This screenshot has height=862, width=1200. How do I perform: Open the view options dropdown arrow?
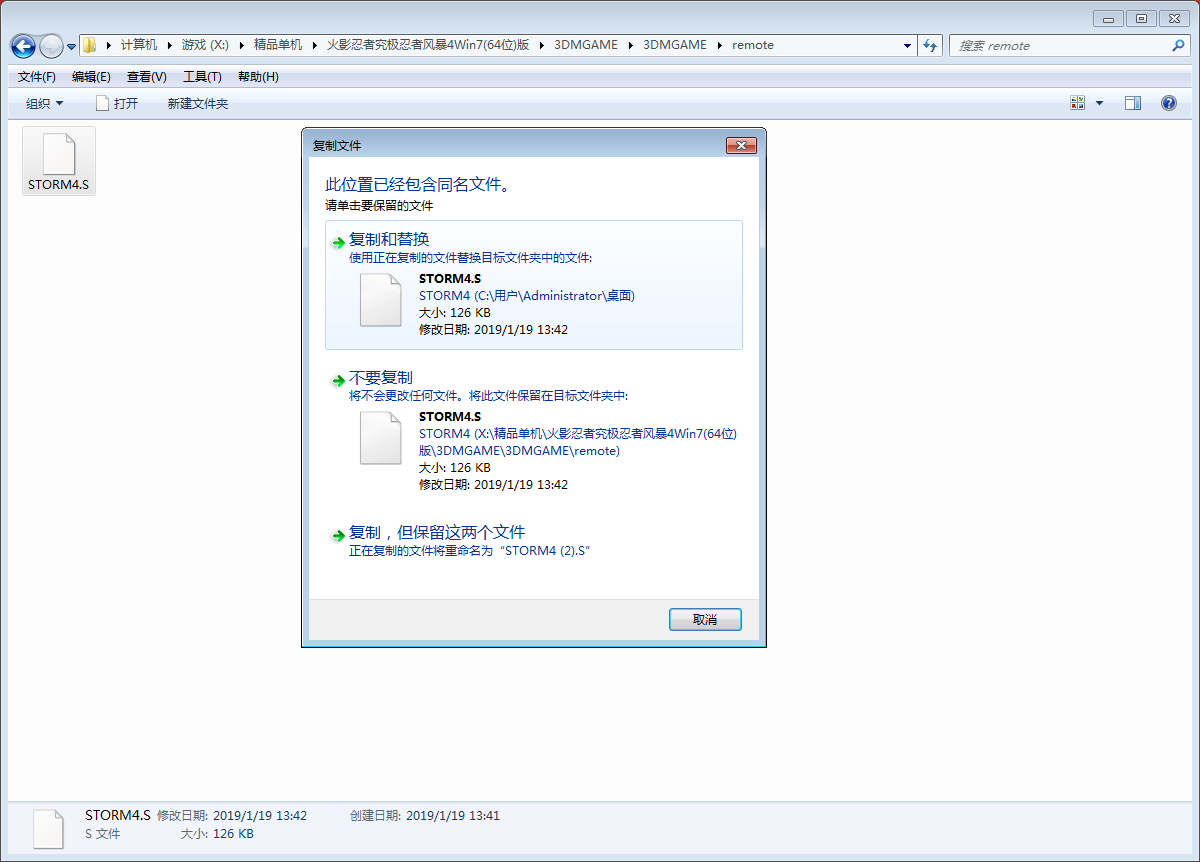1099,103
